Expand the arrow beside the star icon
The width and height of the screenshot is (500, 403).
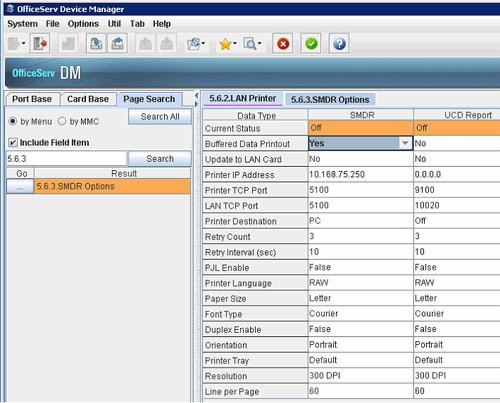[235, 44]
